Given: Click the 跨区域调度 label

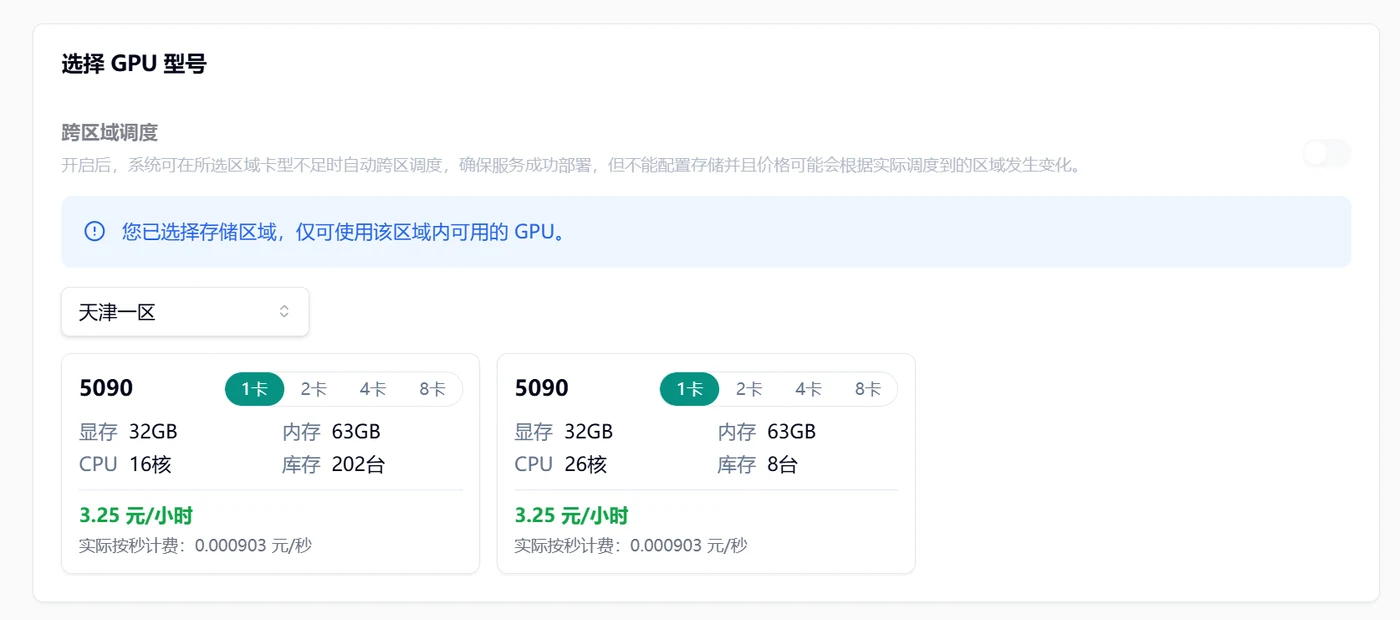Looking at the screenshot, I should click(110, 132).
